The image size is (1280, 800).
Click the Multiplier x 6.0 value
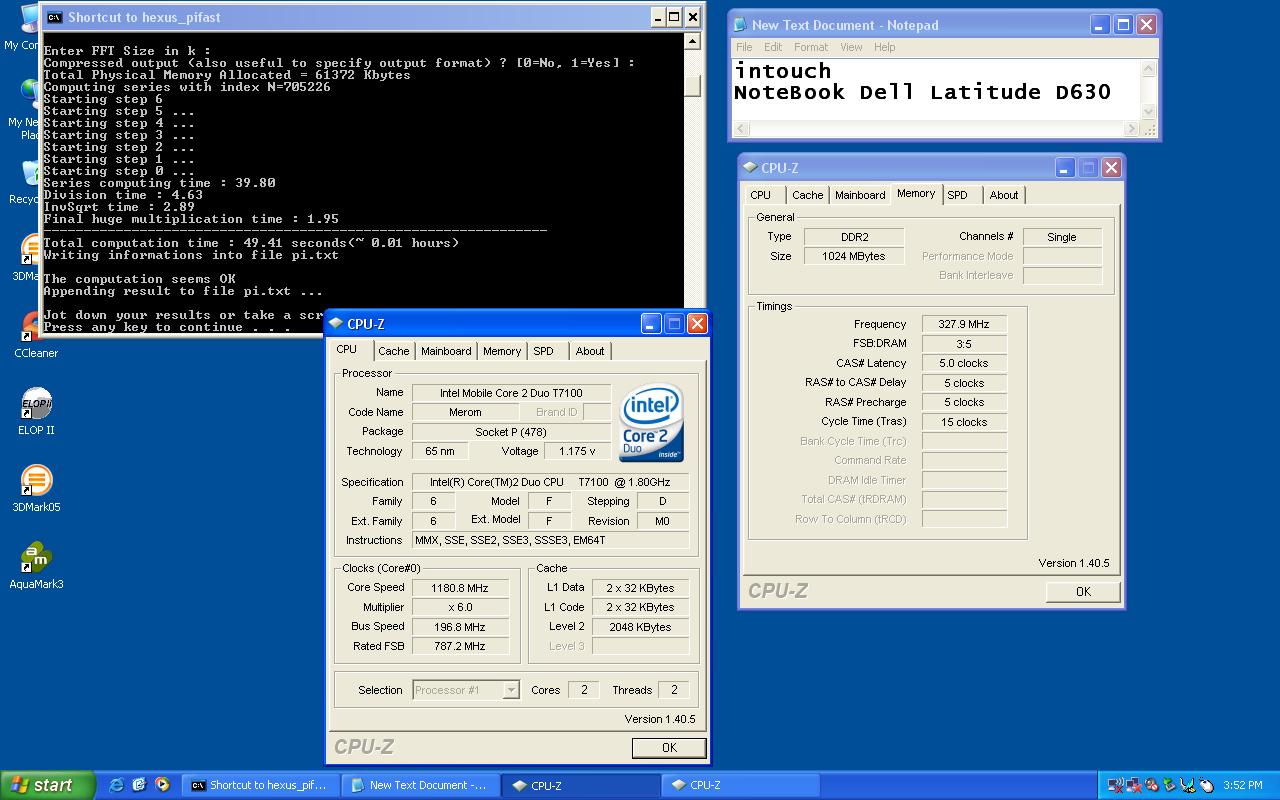coord(460,607)
